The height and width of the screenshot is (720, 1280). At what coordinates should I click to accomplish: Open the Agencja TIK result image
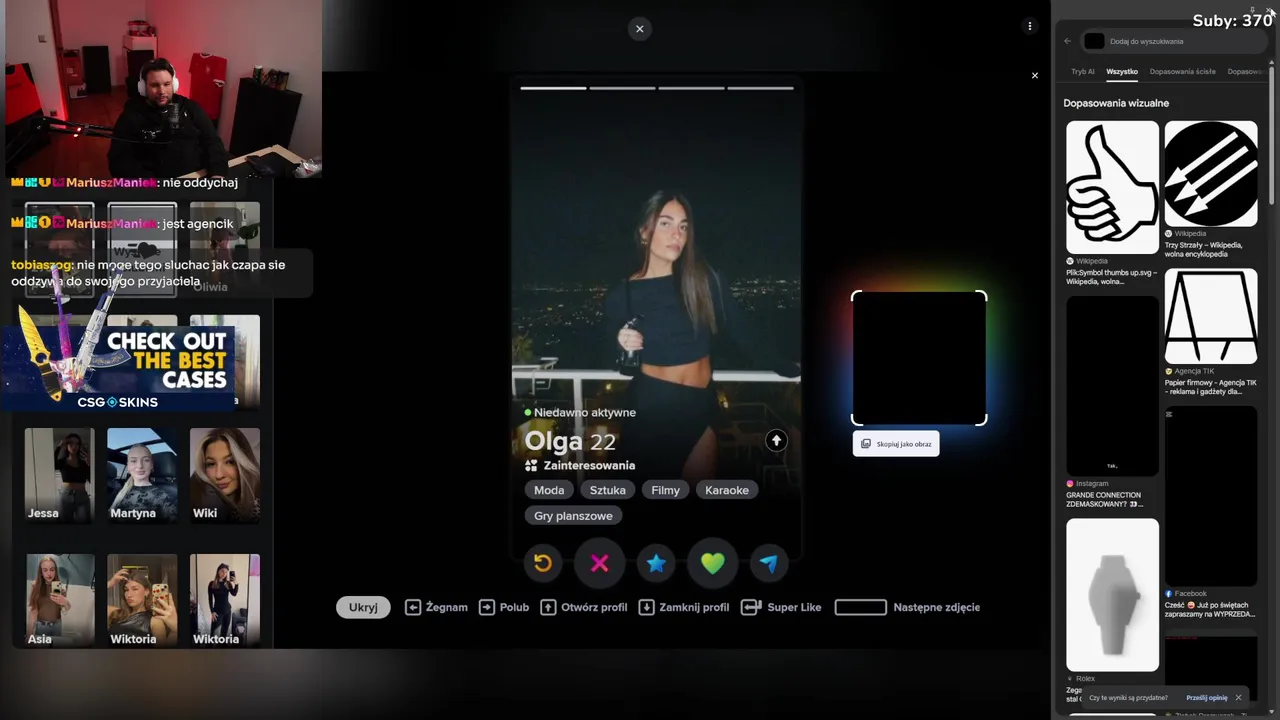(1211, 316)
